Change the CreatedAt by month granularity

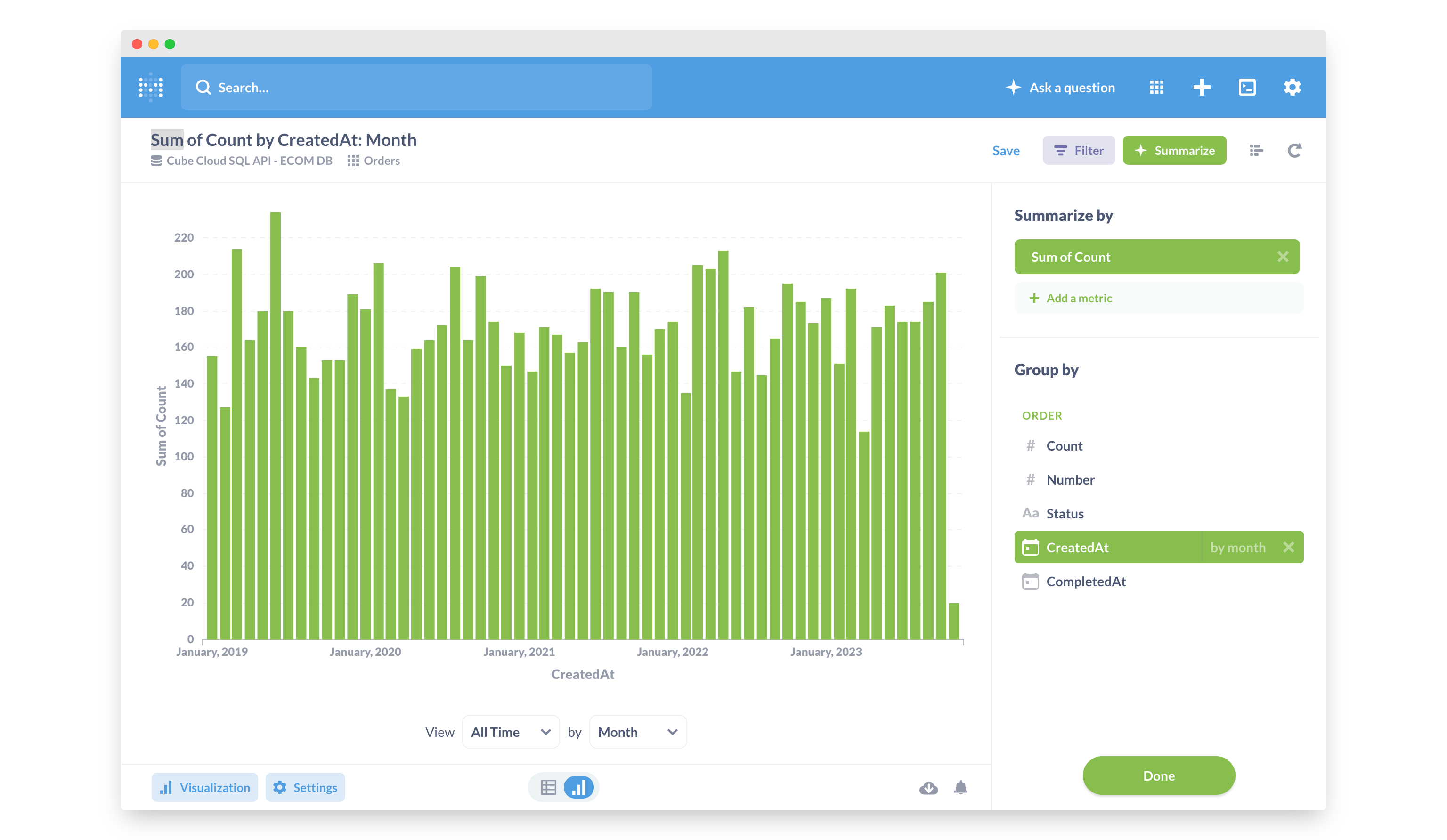(x=1237, y=548)
